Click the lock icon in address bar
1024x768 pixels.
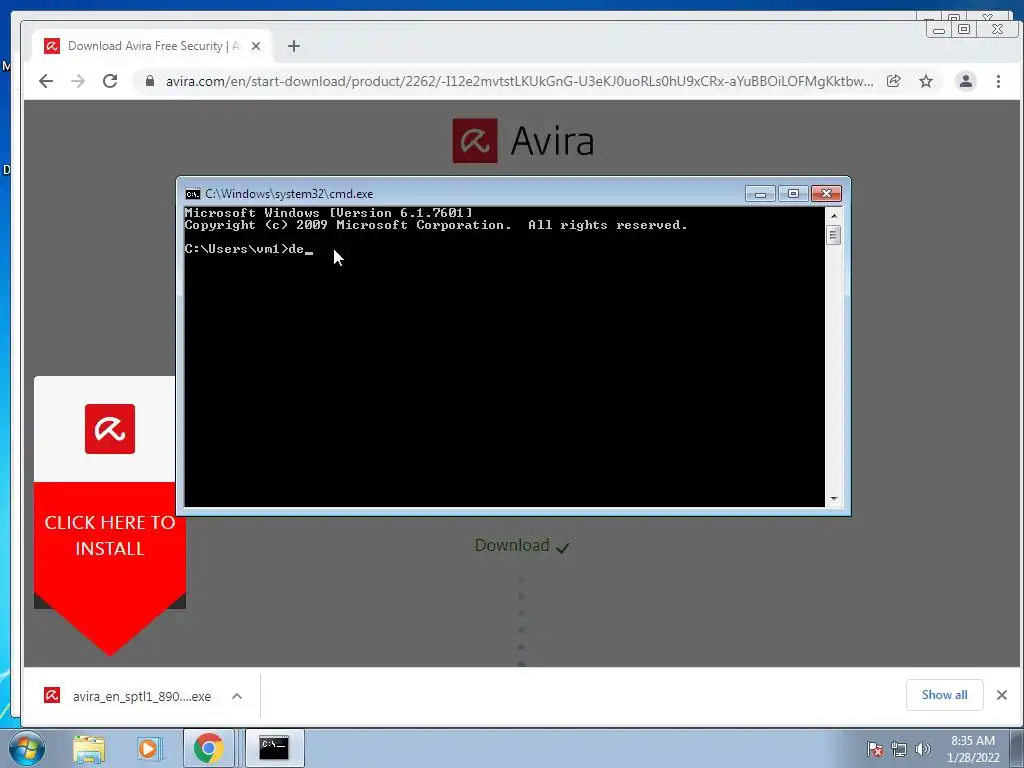pos(150,81)
